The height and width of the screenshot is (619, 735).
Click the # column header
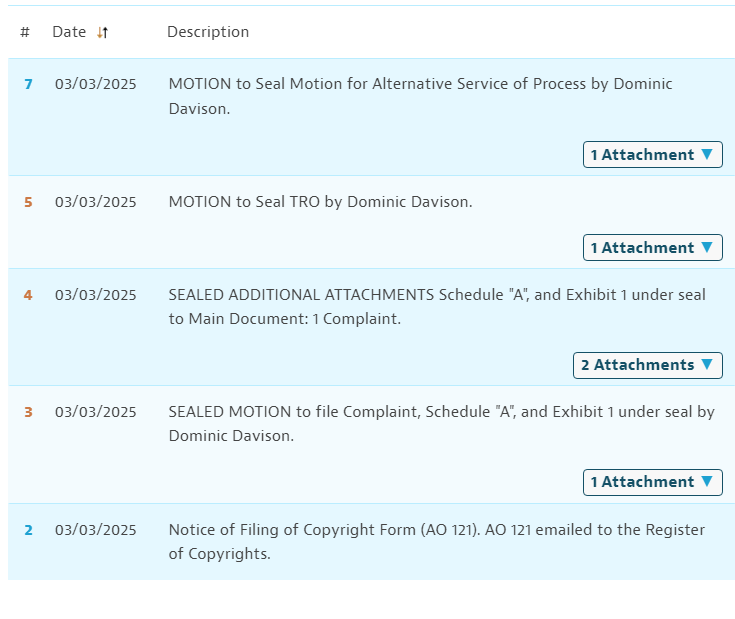[25, 32]
